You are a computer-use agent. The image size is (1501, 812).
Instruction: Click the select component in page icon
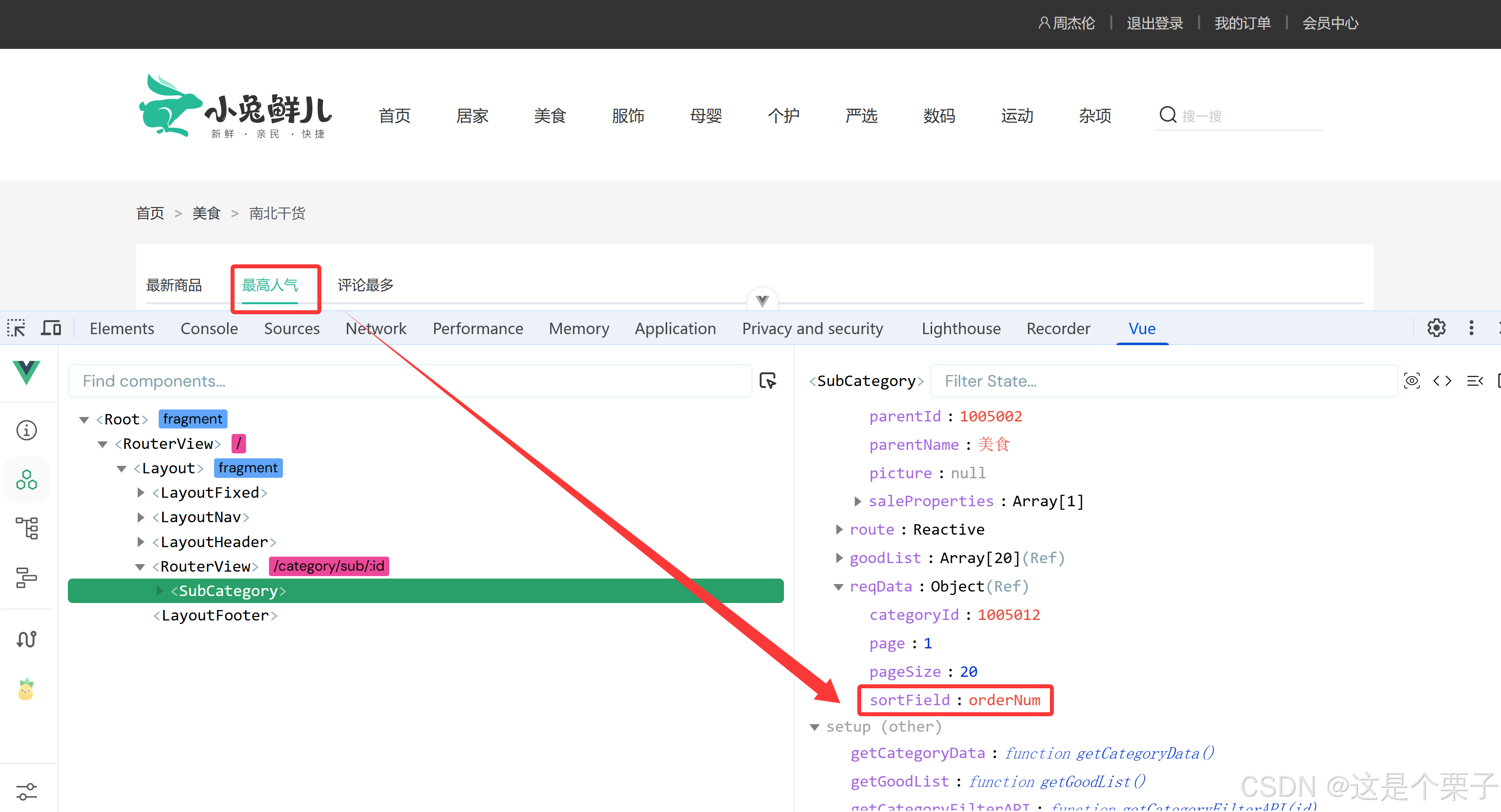coord(768,381)
